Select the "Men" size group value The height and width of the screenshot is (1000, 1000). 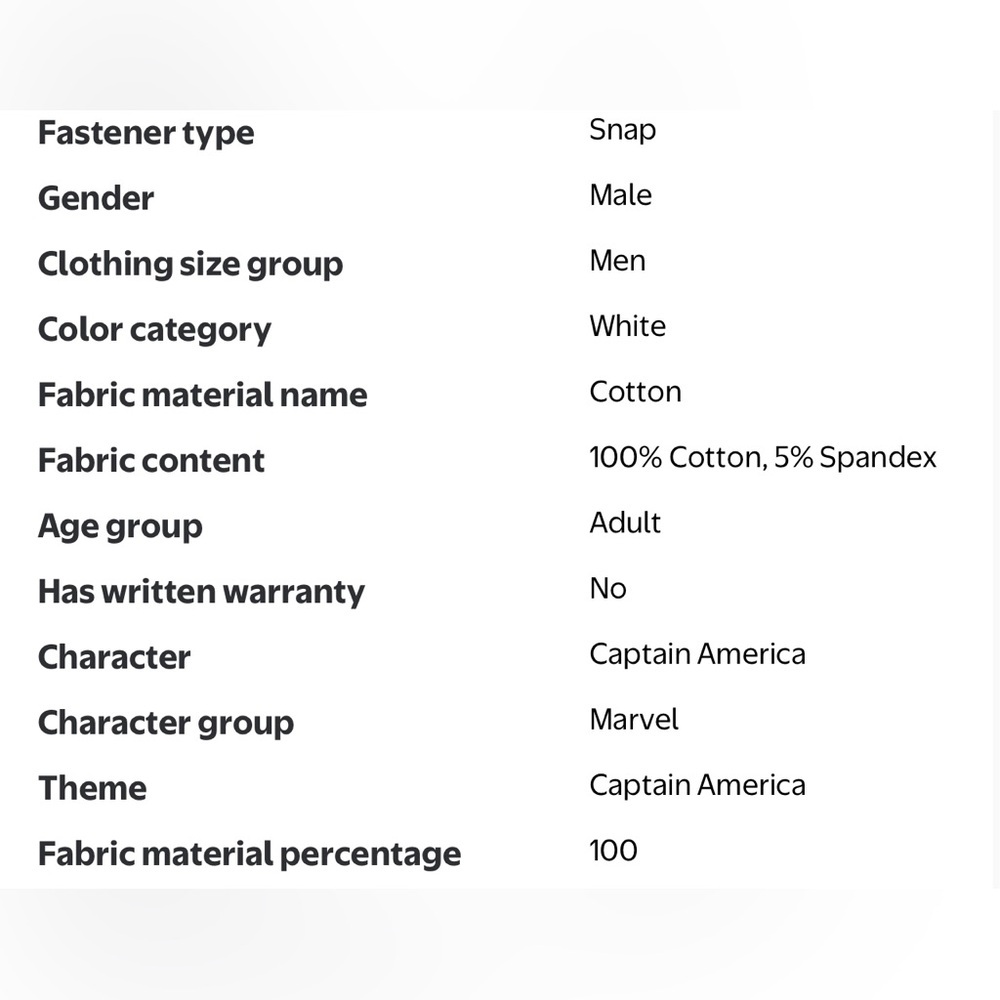click(617, 261)
